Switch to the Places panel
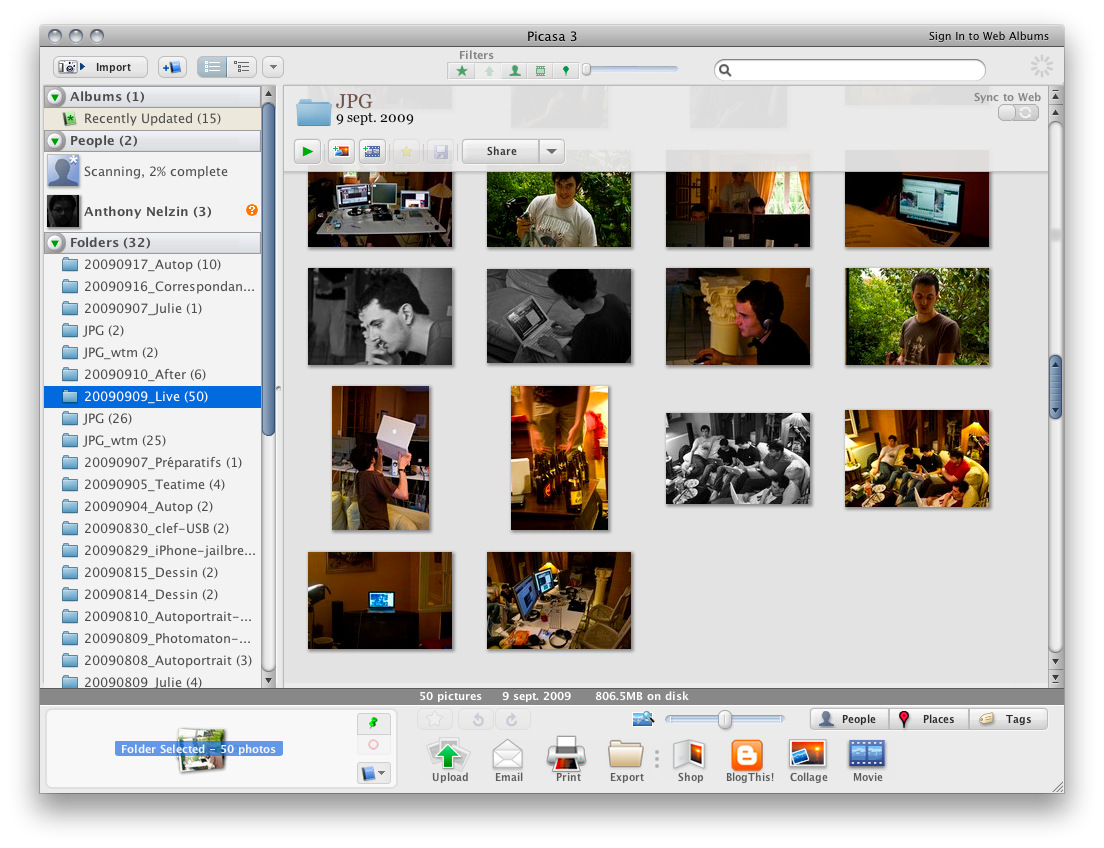The image size is (1104, 848). click(x=926, y=719)
